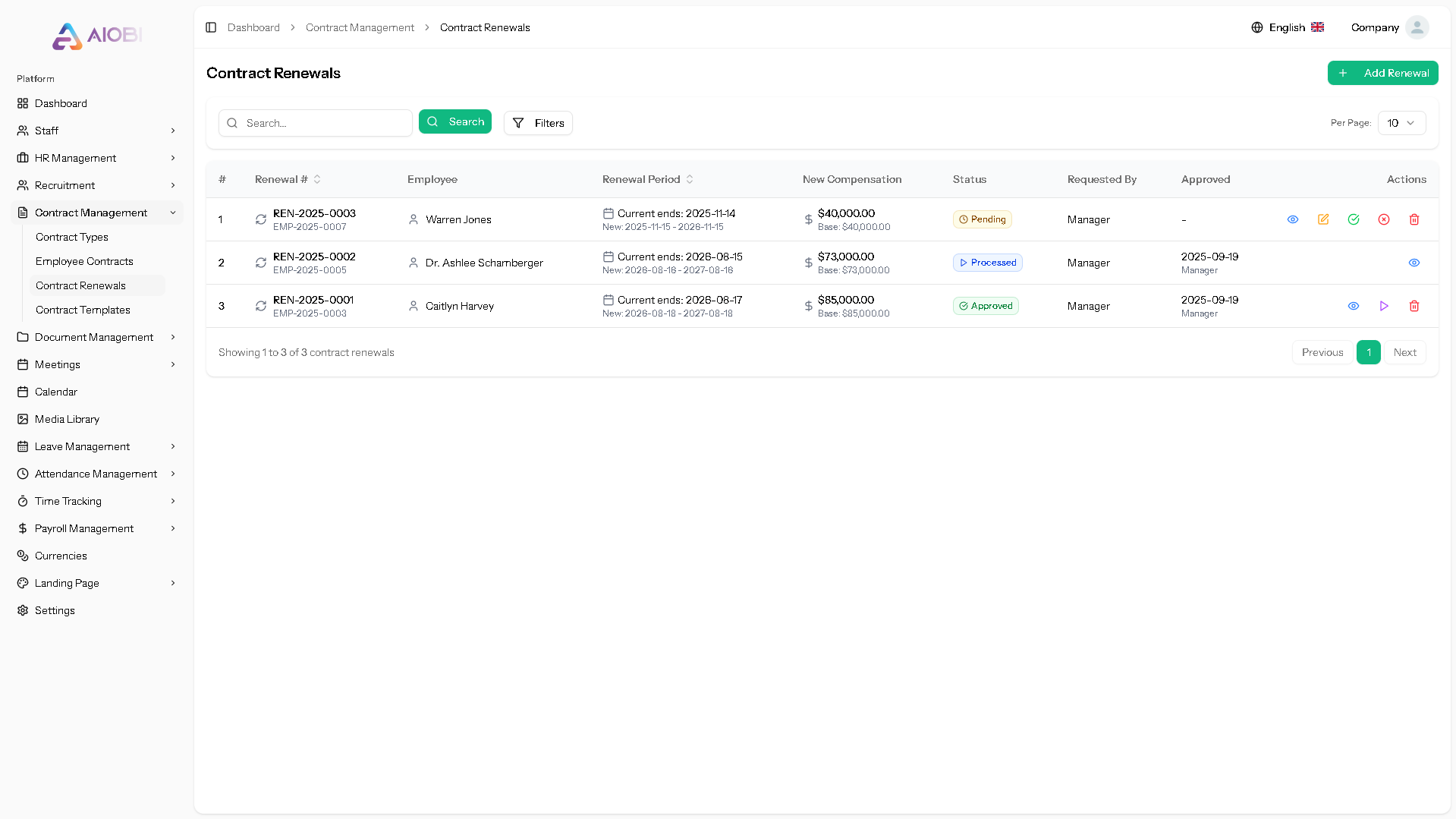View the Dr. Ashlee Schamberger renewal details
The height and width of the screenshot is (819, 1456).
click(x=1414, y=263)
